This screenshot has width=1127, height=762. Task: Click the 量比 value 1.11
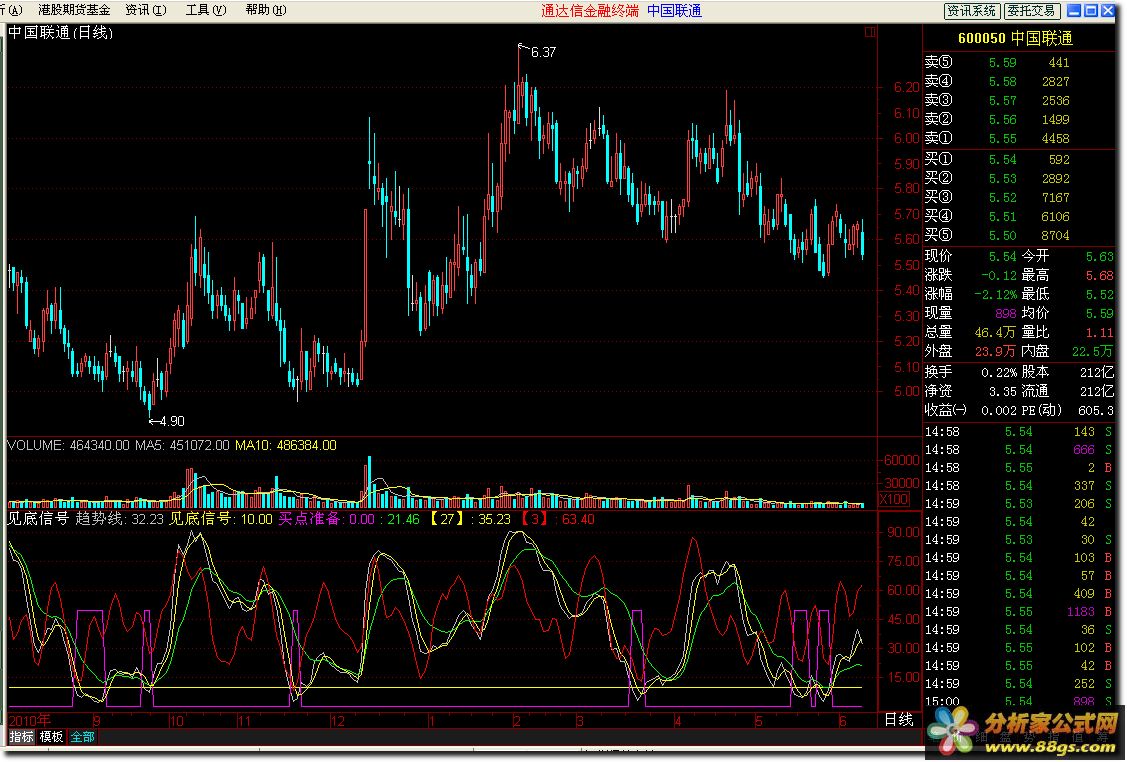point(1099,332)
